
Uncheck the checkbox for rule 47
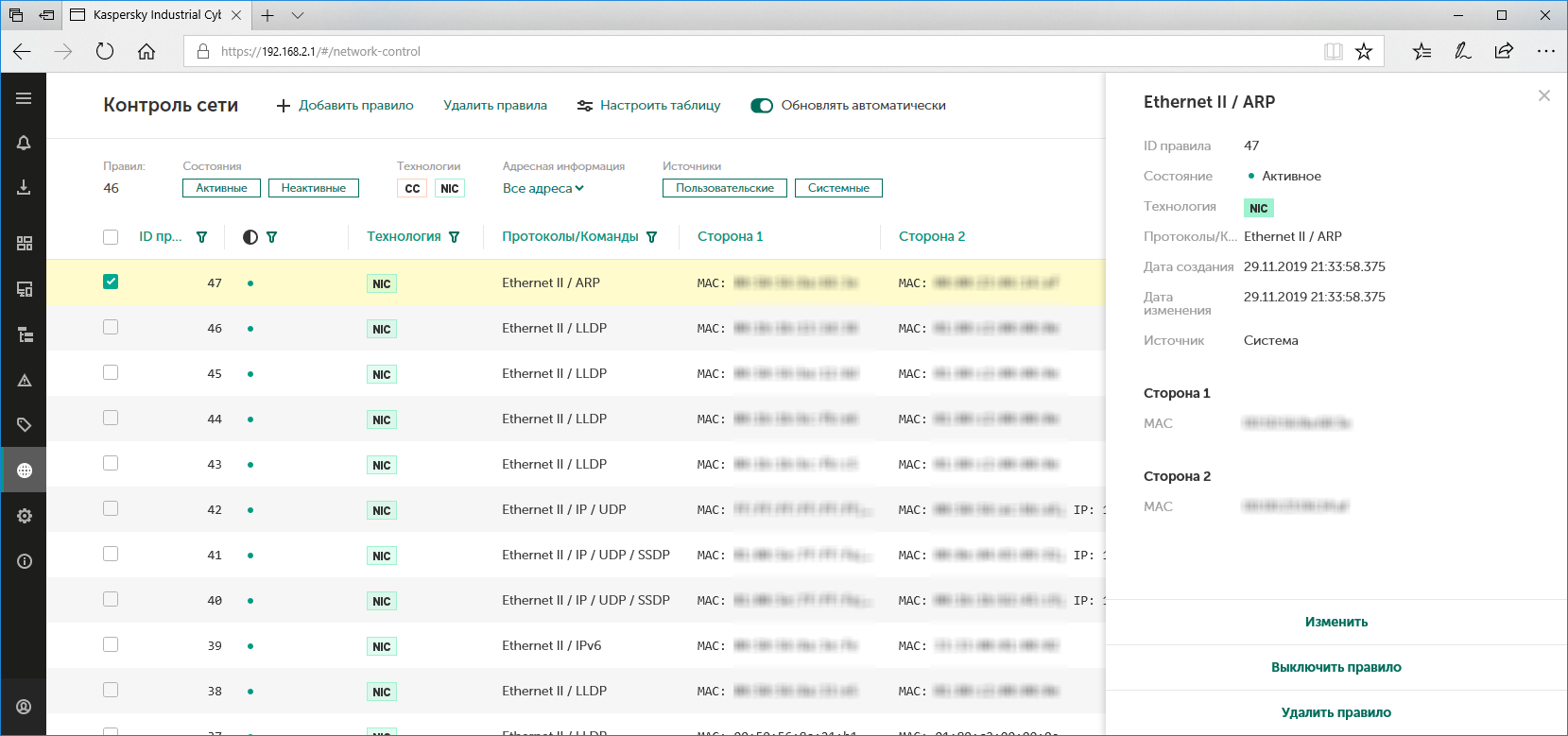point(111,282)
